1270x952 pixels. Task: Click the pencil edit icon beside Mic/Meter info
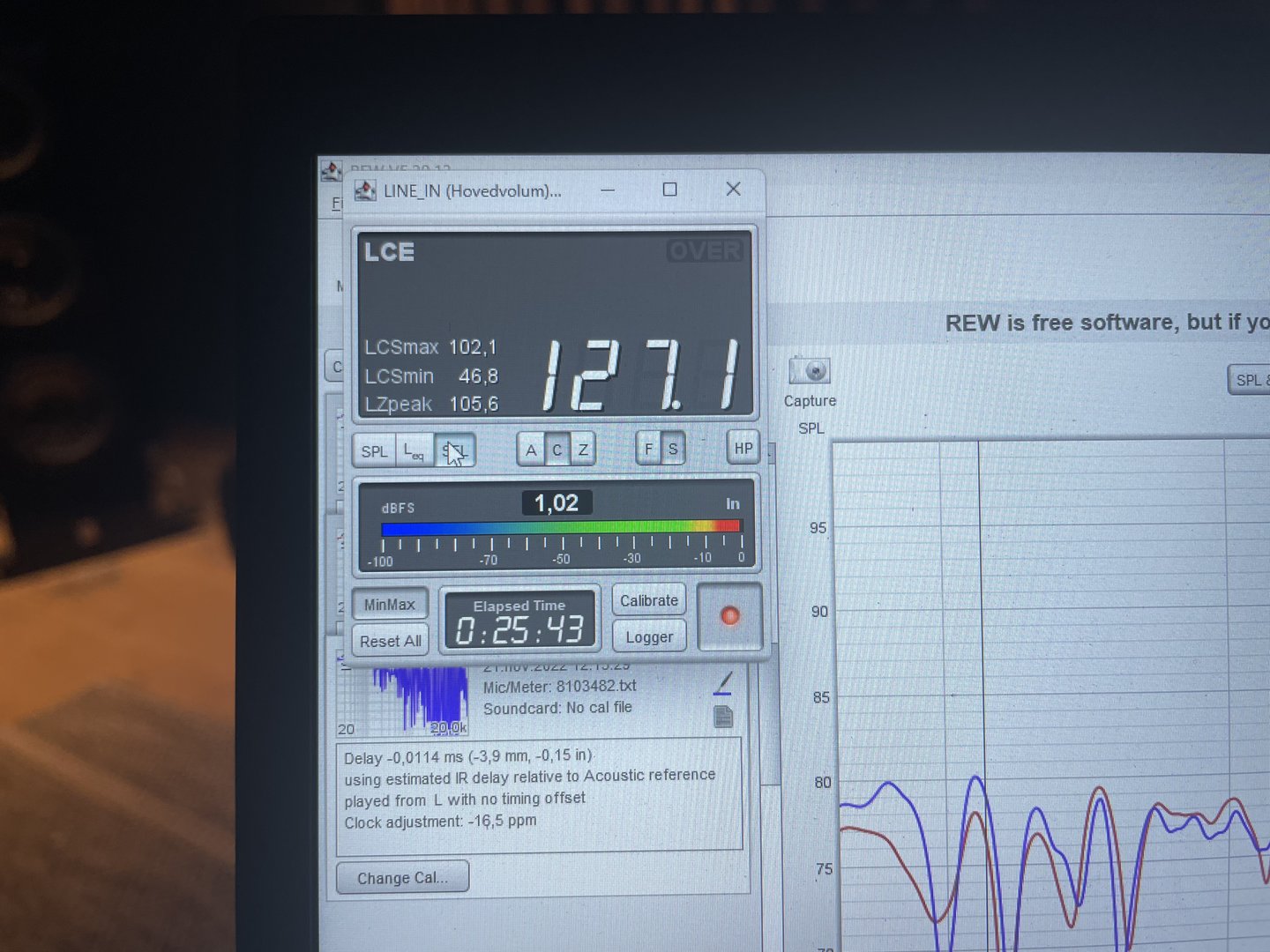pyautogui.click(x=723, y=682)
